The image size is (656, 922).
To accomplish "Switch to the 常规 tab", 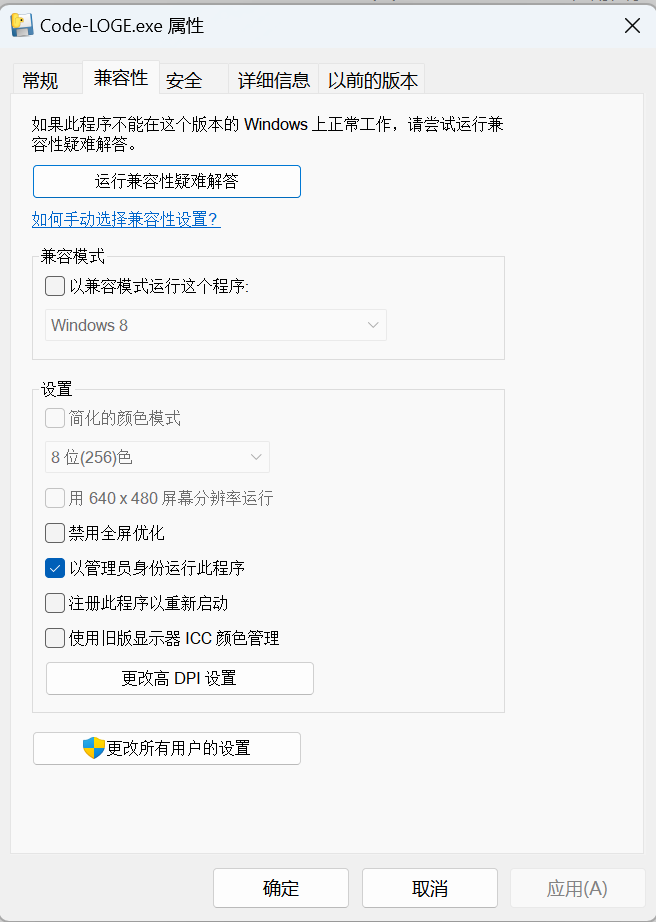I will 41,81.
